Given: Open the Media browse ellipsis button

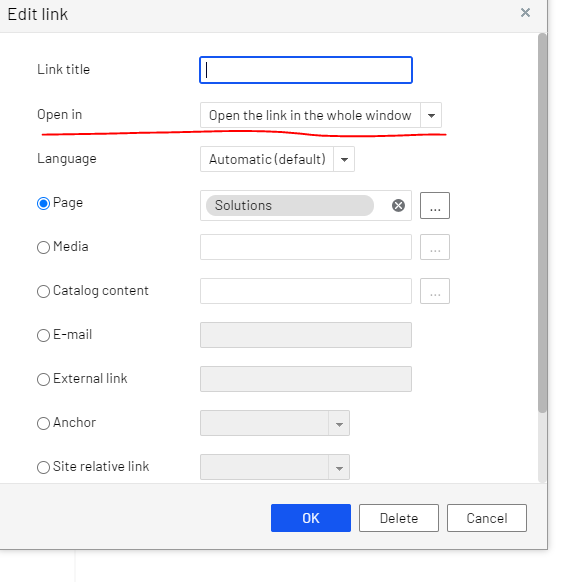Looking at the screenshot, I should tap(435, 247).
